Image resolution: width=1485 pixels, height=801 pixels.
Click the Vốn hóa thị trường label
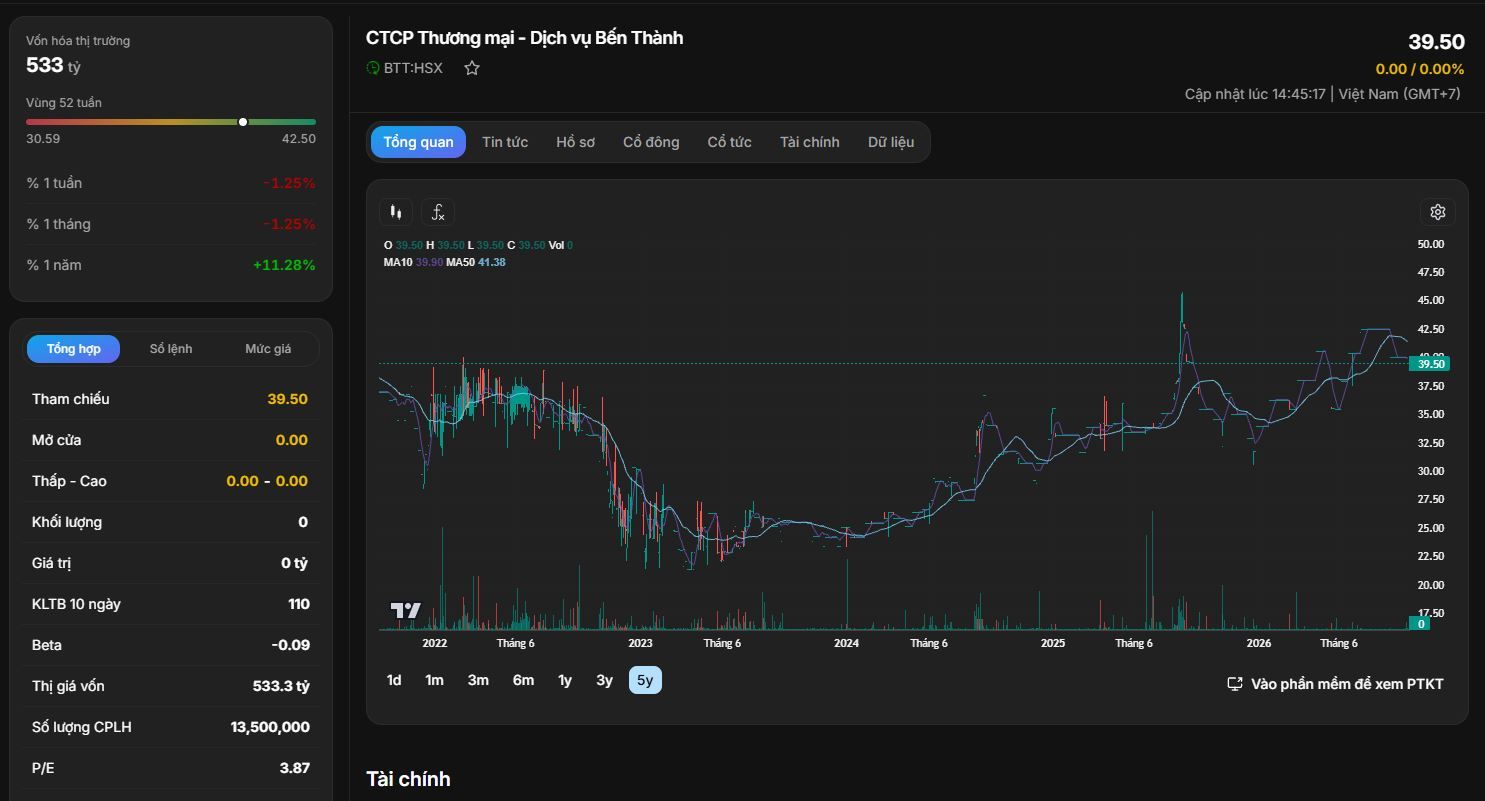click(x=78, y=41)
